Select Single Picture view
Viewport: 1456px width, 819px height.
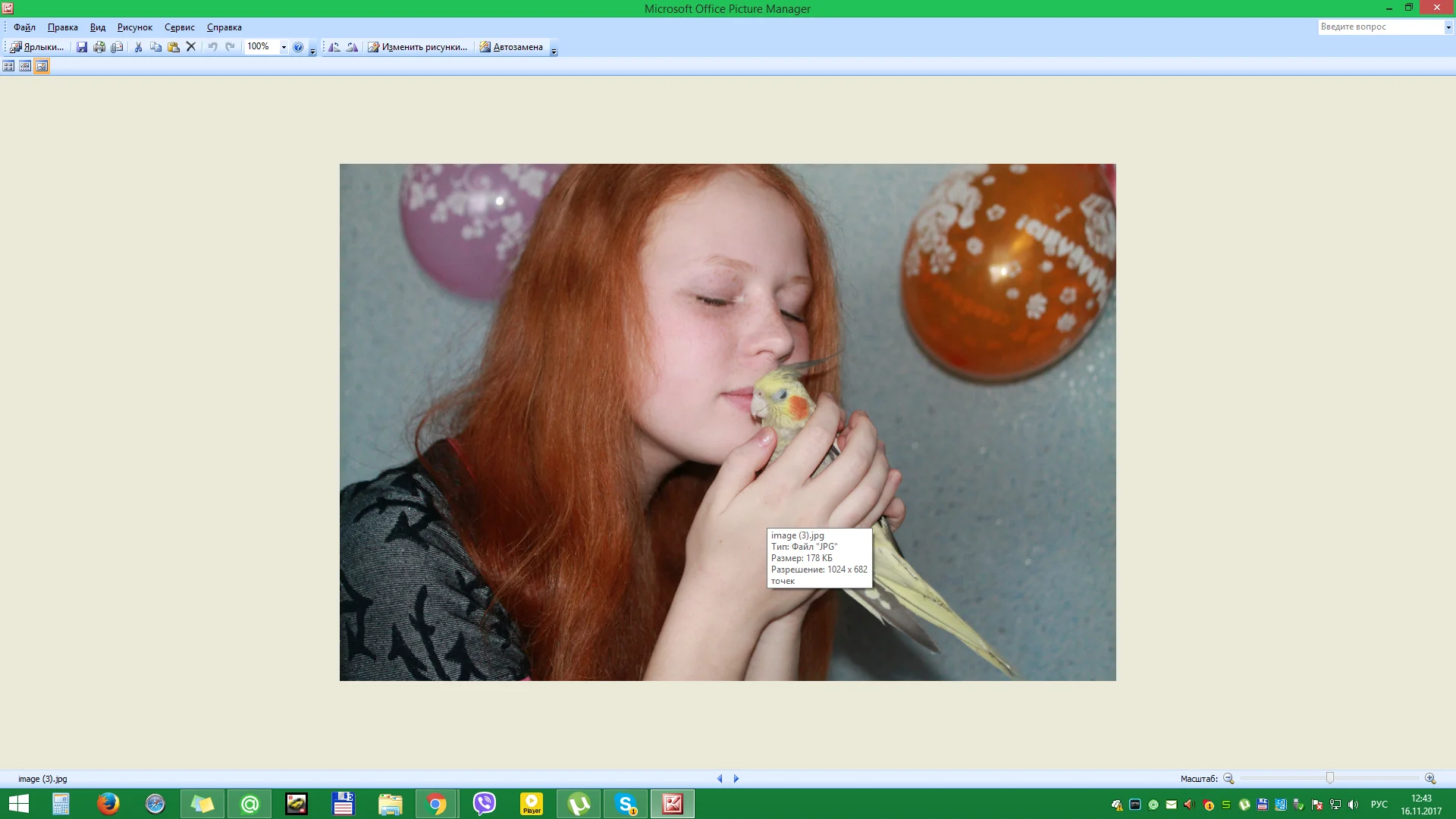point(42,66)
